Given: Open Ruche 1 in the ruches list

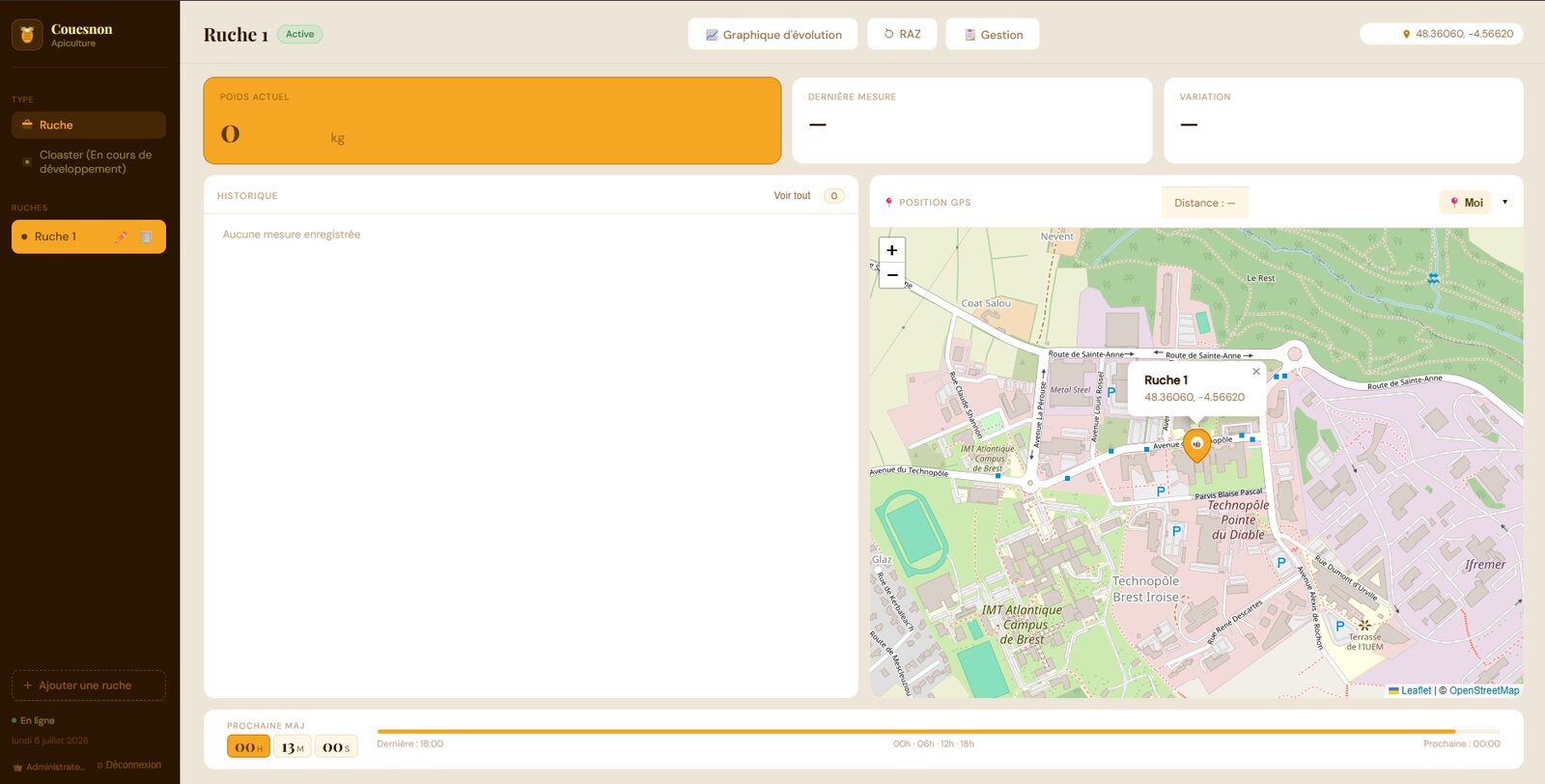Looking at the screenshot, I should (x=89, y=237).
